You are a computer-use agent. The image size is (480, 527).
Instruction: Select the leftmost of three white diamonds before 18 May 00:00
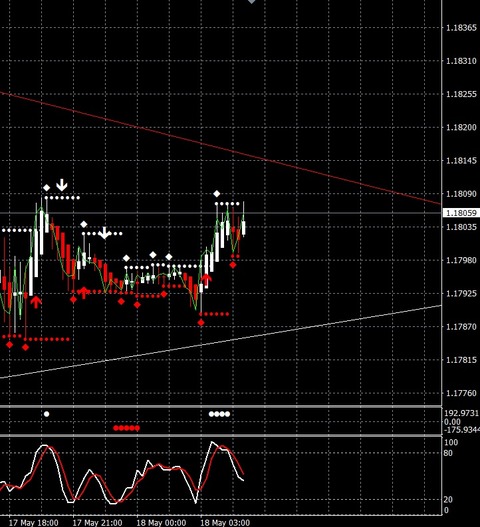(x=126, y=258)
